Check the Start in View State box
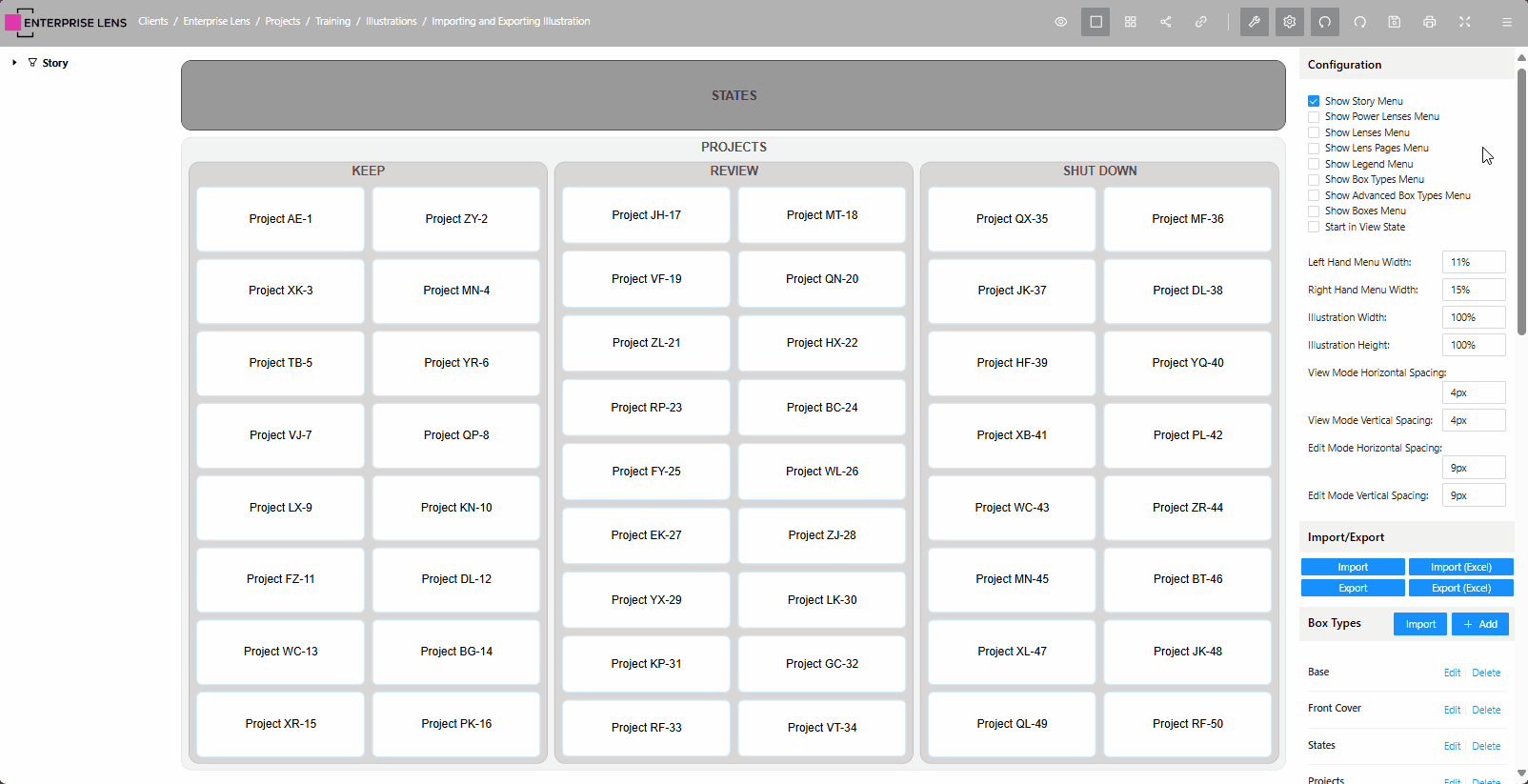1528x784 pixels. coord(1314,227)
